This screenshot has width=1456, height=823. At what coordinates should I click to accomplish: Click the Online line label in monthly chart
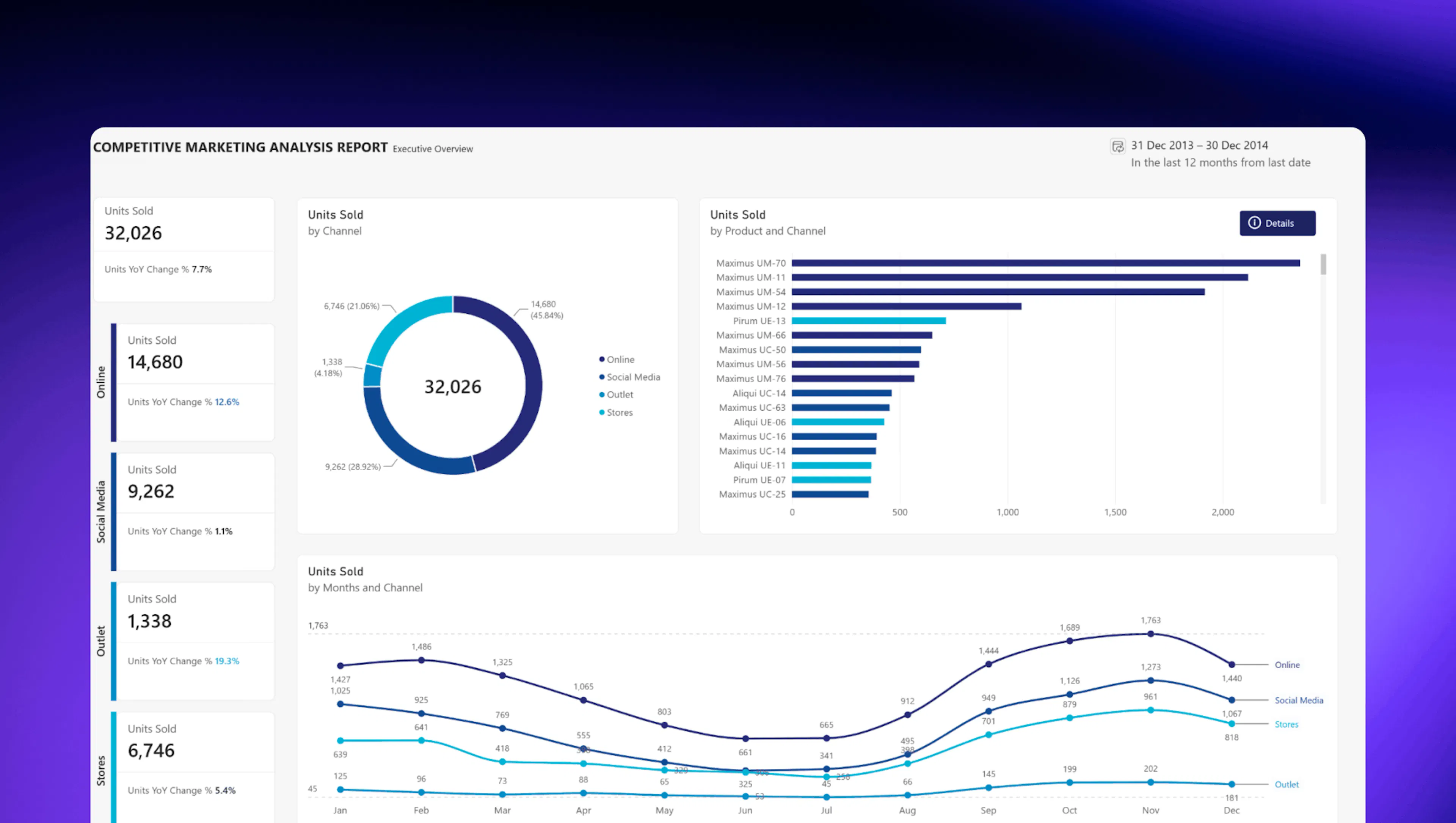(x=1287, y=665)
